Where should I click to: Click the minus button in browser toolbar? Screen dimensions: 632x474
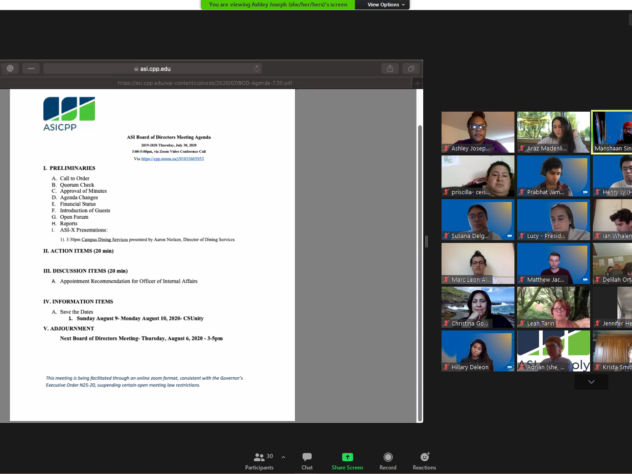[31, 69]
